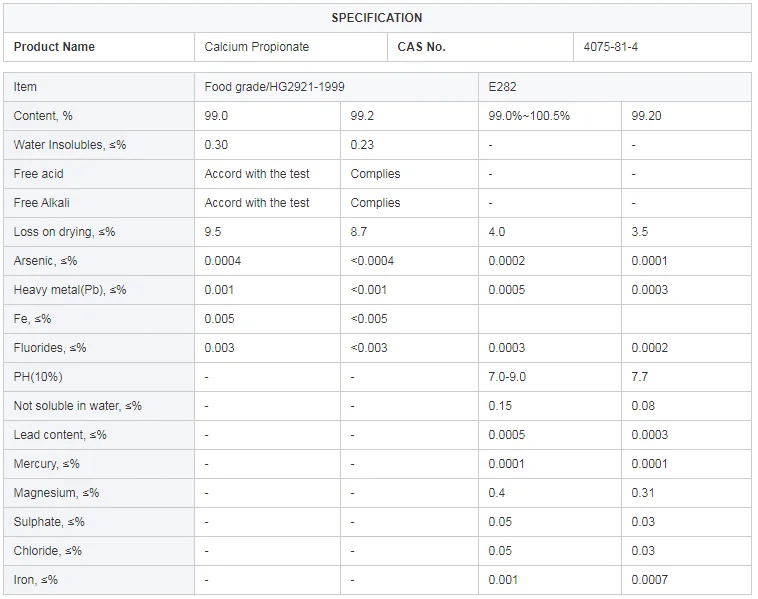The image size is (758, 599).
Task: Select the 99.0%~100.5% content range value
Action: point(528,116)
